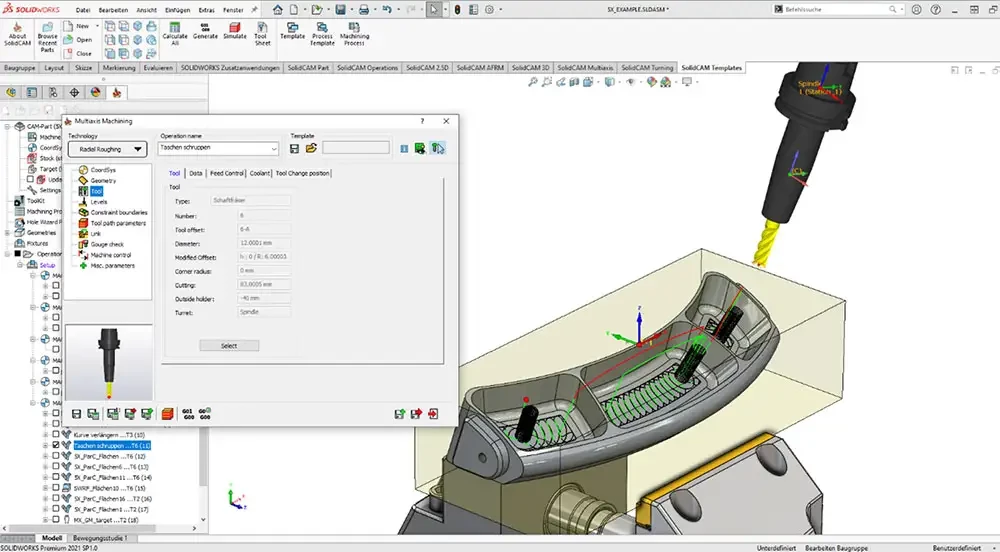Click the traffic light Rebuild icon
The height and width of the screenshot is (552, 1000).
point(457,10)
